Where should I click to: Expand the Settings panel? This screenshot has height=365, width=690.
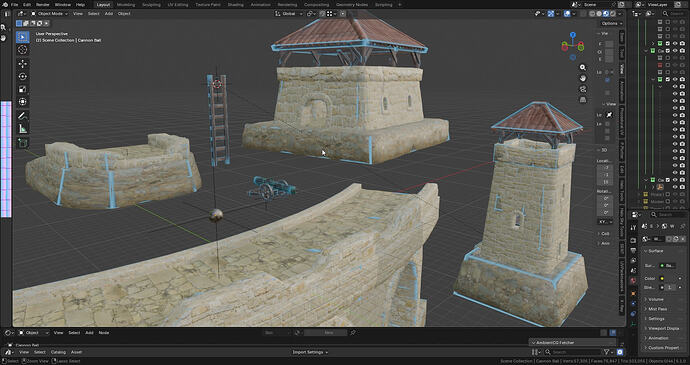(656, 319)
